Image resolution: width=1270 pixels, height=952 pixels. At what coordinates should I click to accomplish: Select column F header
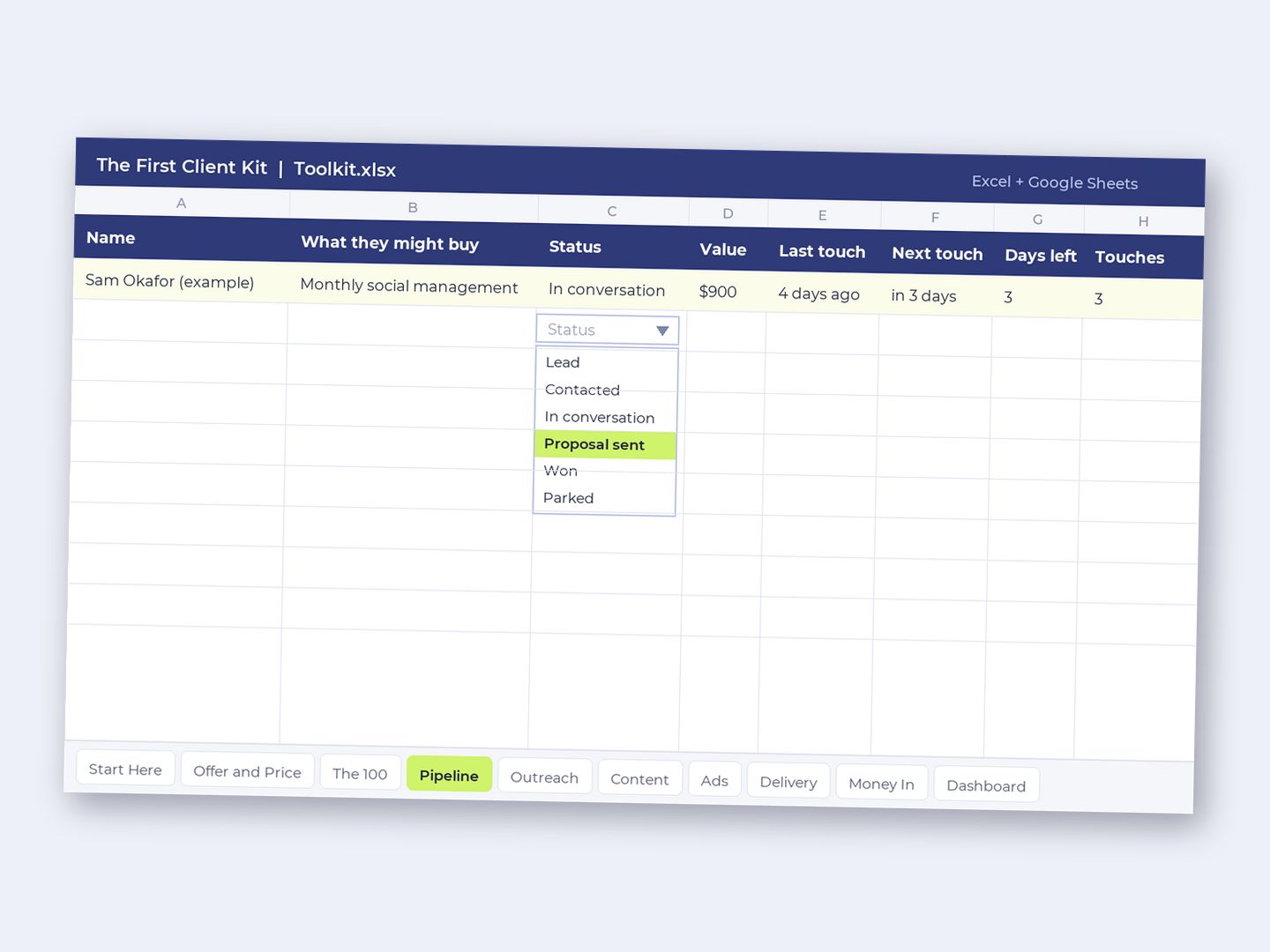[x=935, y=217]
